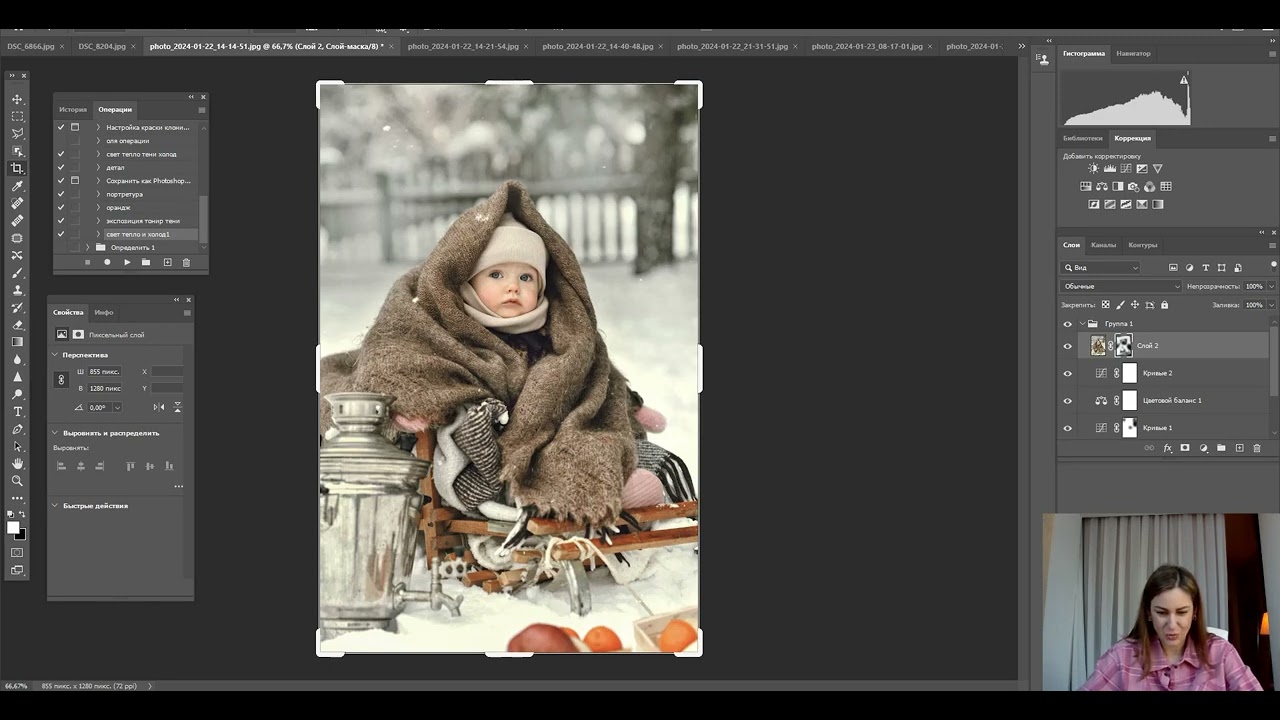Add a Brightness/Contrast adjustment
Image resolution: width=1280 pixels, height=720 pixels.
click(1093, 169)
